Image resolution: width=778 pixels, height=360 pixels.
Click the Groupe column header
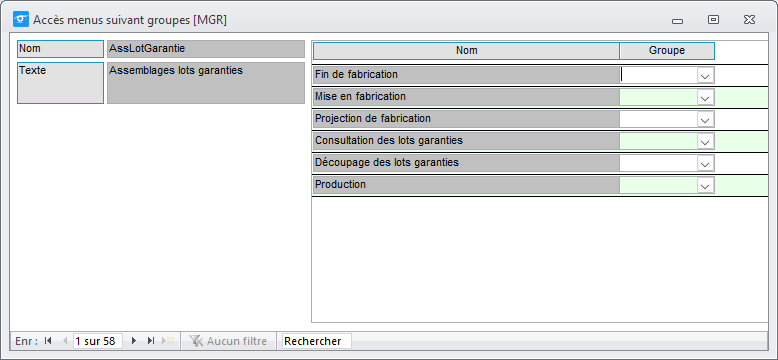tap(667, 51)
